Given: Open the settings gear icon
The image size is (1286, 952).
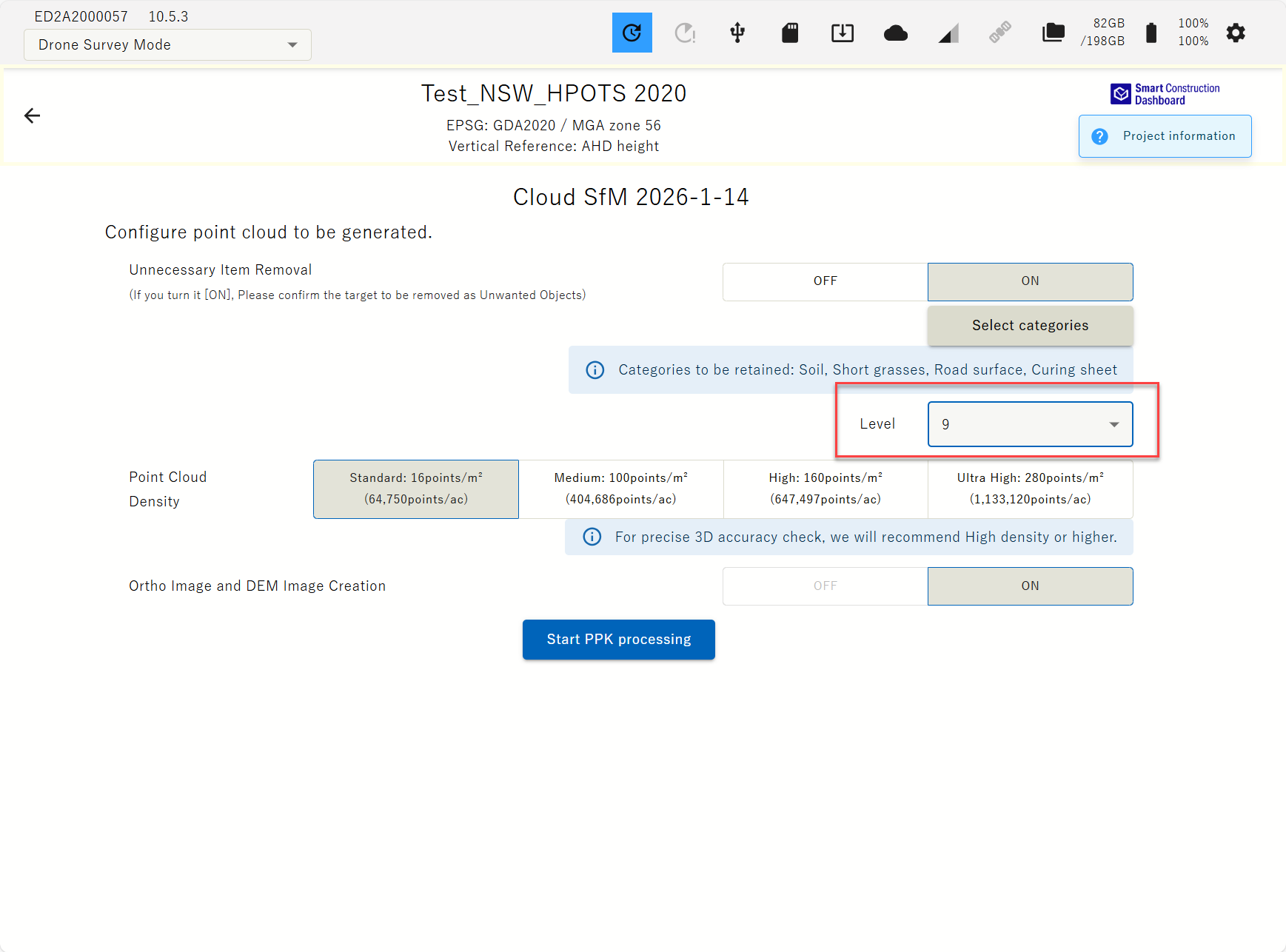Looking at the screenshot, I should [x=1236, y=33].
